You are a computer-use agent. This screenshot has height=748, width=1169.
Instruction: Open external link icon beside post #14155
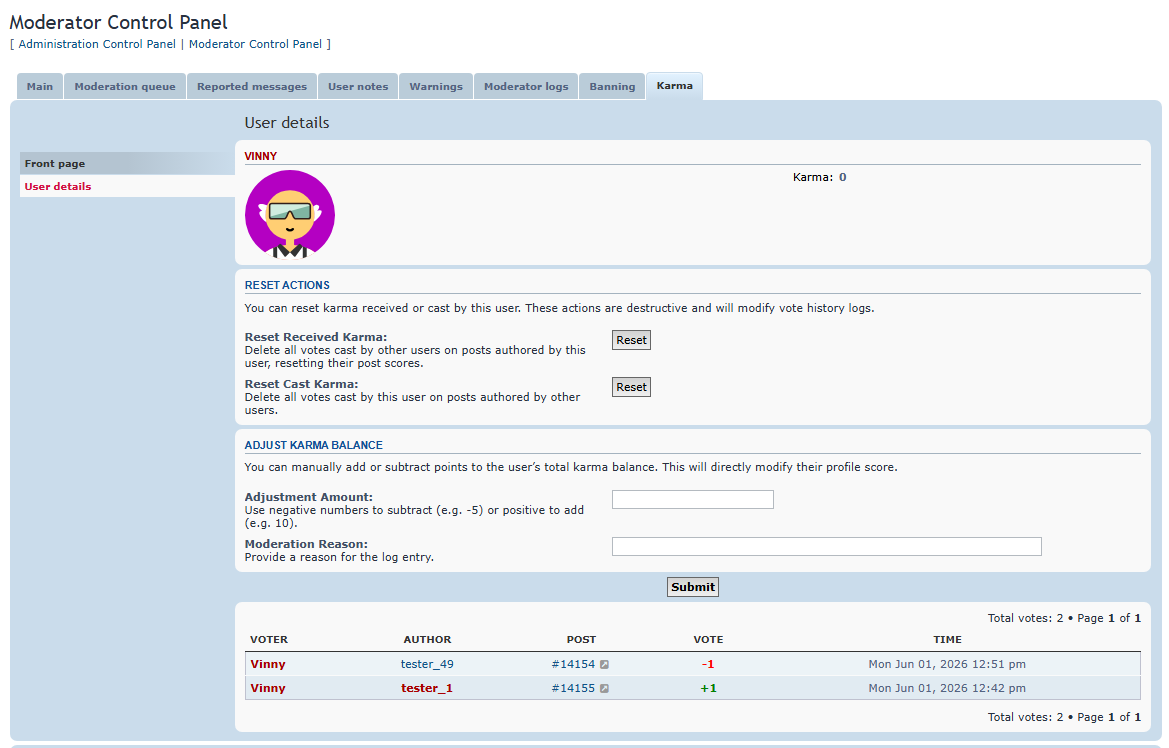tap(605, 688)
